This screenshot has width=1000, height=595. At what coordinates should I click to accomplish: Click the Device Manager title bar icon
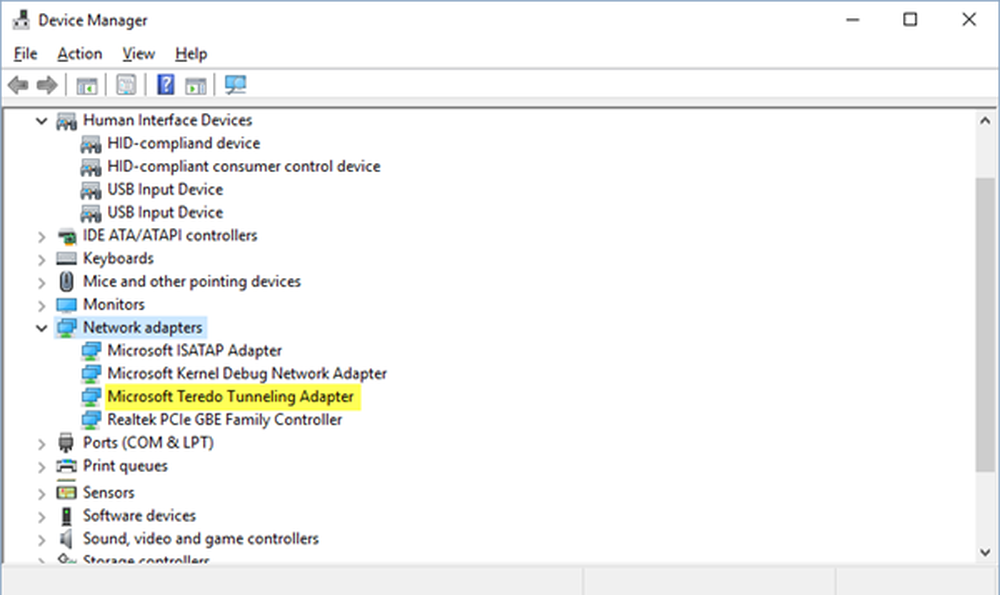[21, 20]
